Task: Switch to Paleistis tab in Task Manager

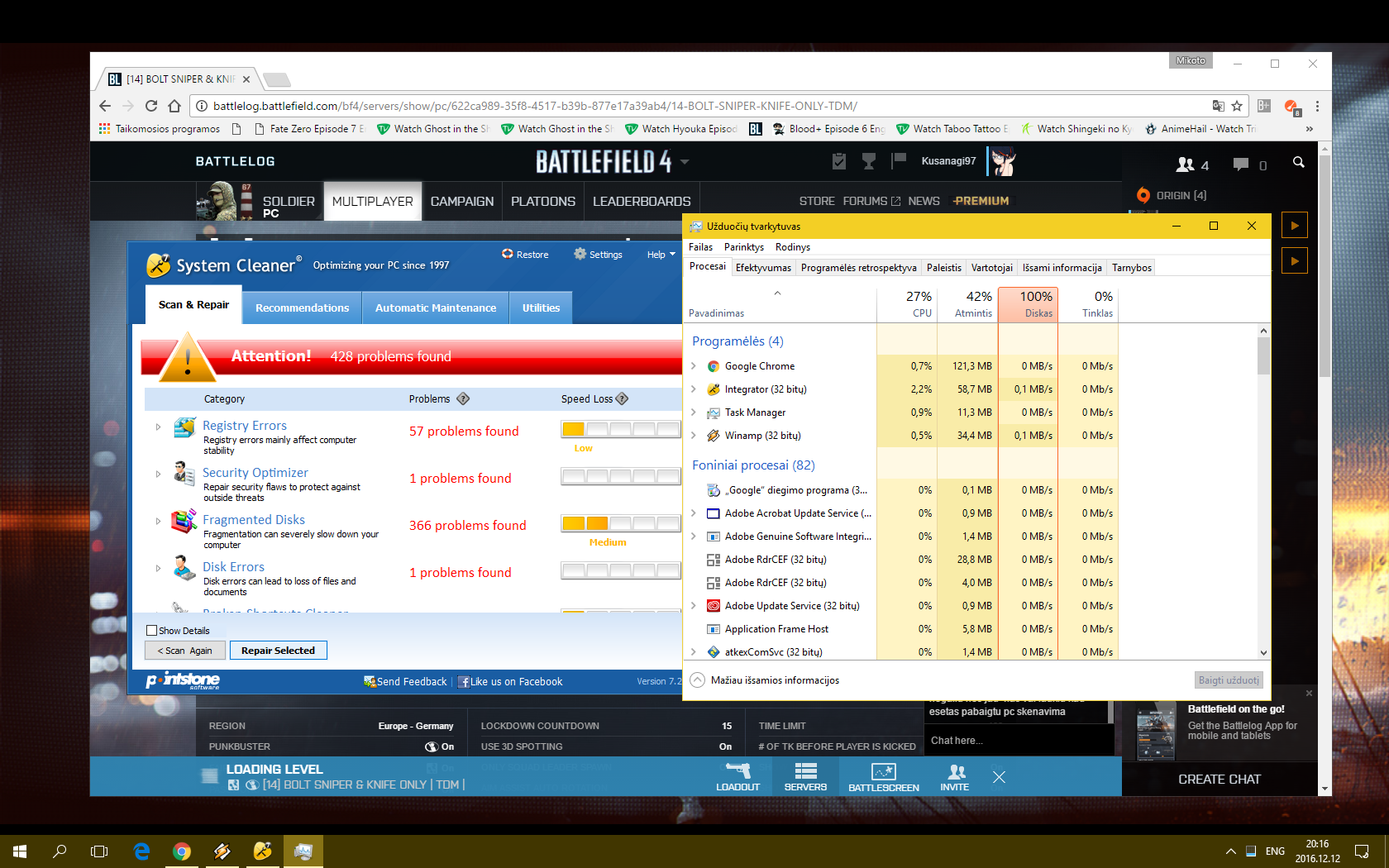Action: (943, 268)
